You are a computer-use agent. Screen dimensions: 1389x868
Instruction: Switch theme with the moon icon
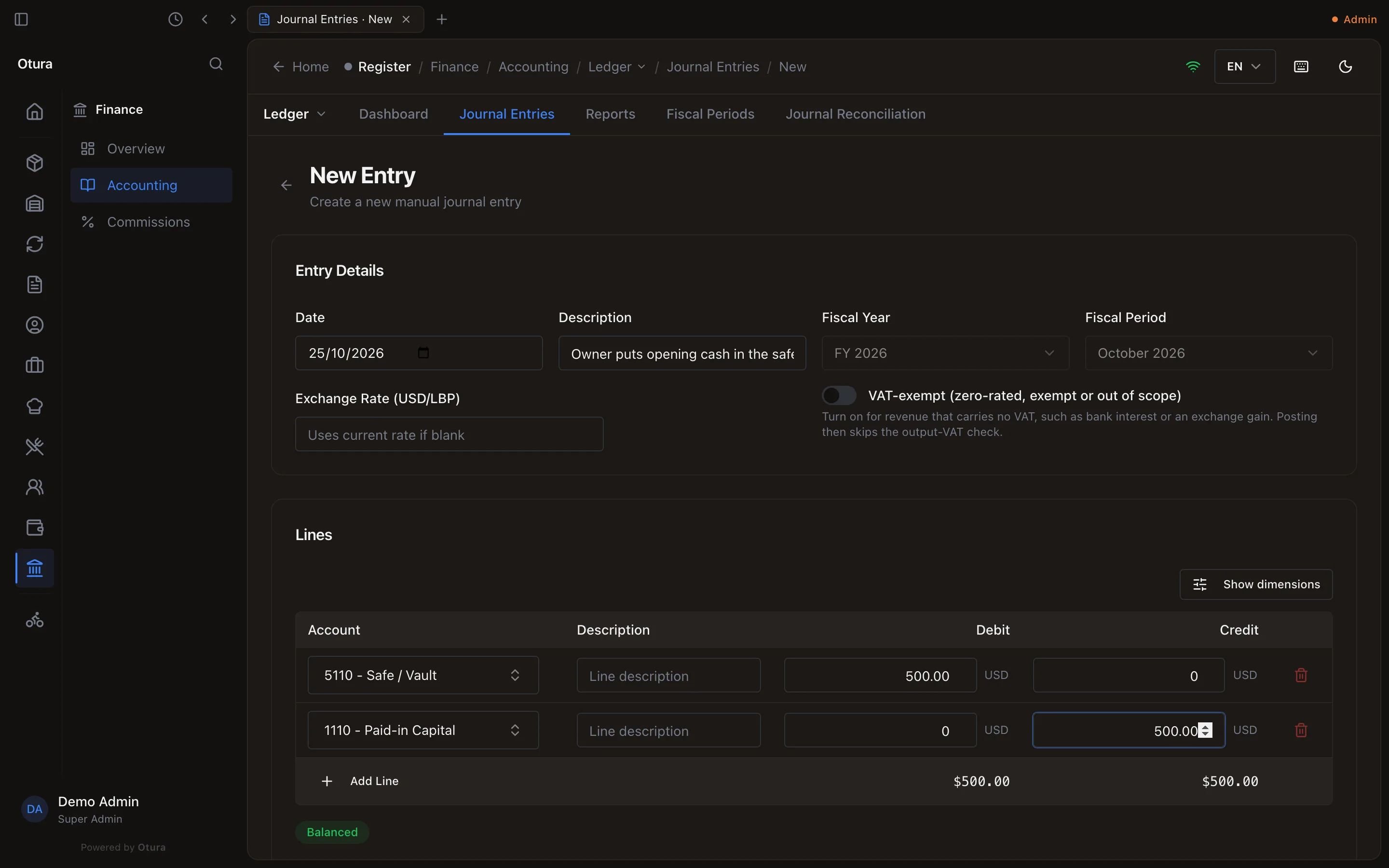(x=1346, y=67)
